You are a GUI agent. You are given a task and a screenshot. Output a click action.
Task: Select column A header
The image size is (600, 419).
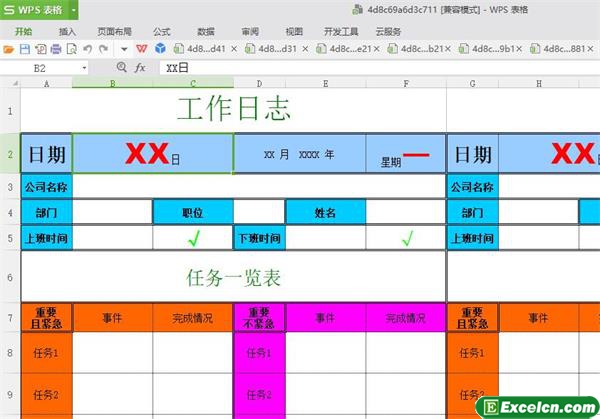pos(46,83)
